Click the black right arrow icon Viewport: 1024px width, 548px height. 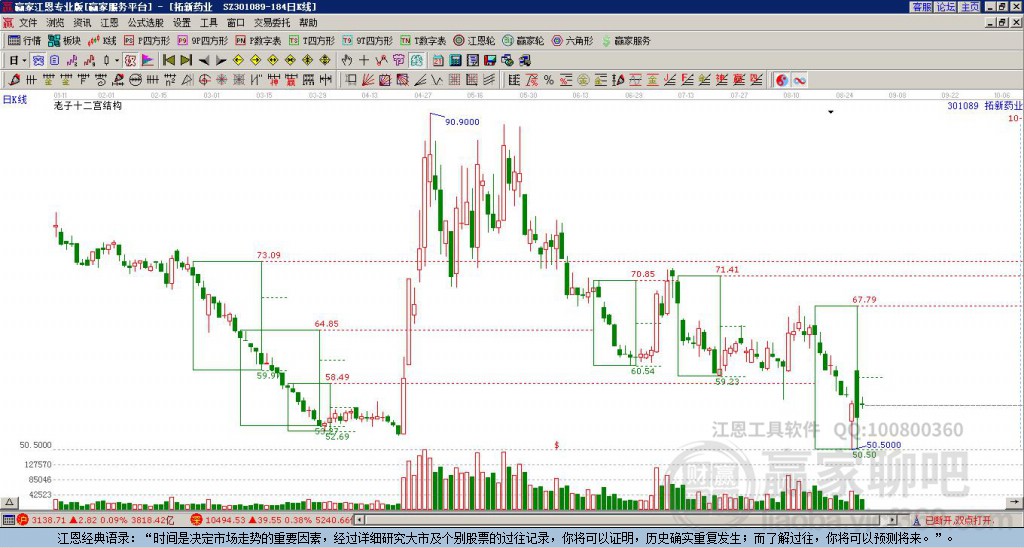[x=221, y=61]
